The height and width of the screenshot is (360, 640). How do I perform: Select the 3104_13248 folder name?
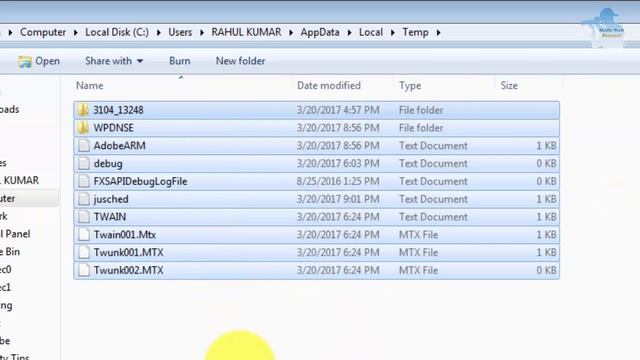(118, 110)
